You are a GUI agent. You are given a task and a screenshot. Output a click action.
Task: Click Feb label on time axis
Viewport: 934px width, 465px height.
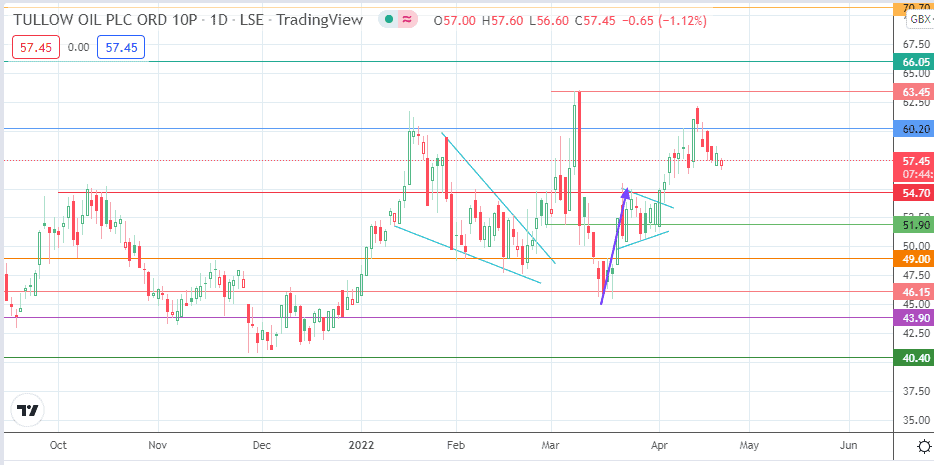[456, 445]
